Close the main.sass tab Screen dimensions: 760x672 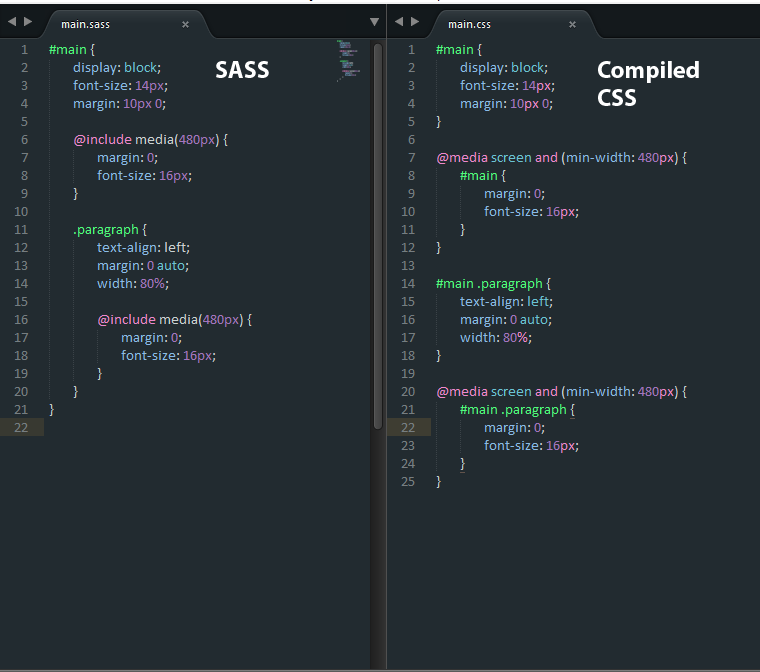pyautogui.click(x=185, y=24)
